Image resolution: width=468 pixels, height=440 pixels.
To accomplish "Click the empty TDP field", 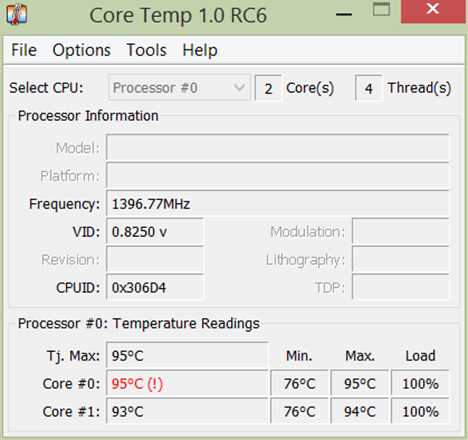I will 400,287.
